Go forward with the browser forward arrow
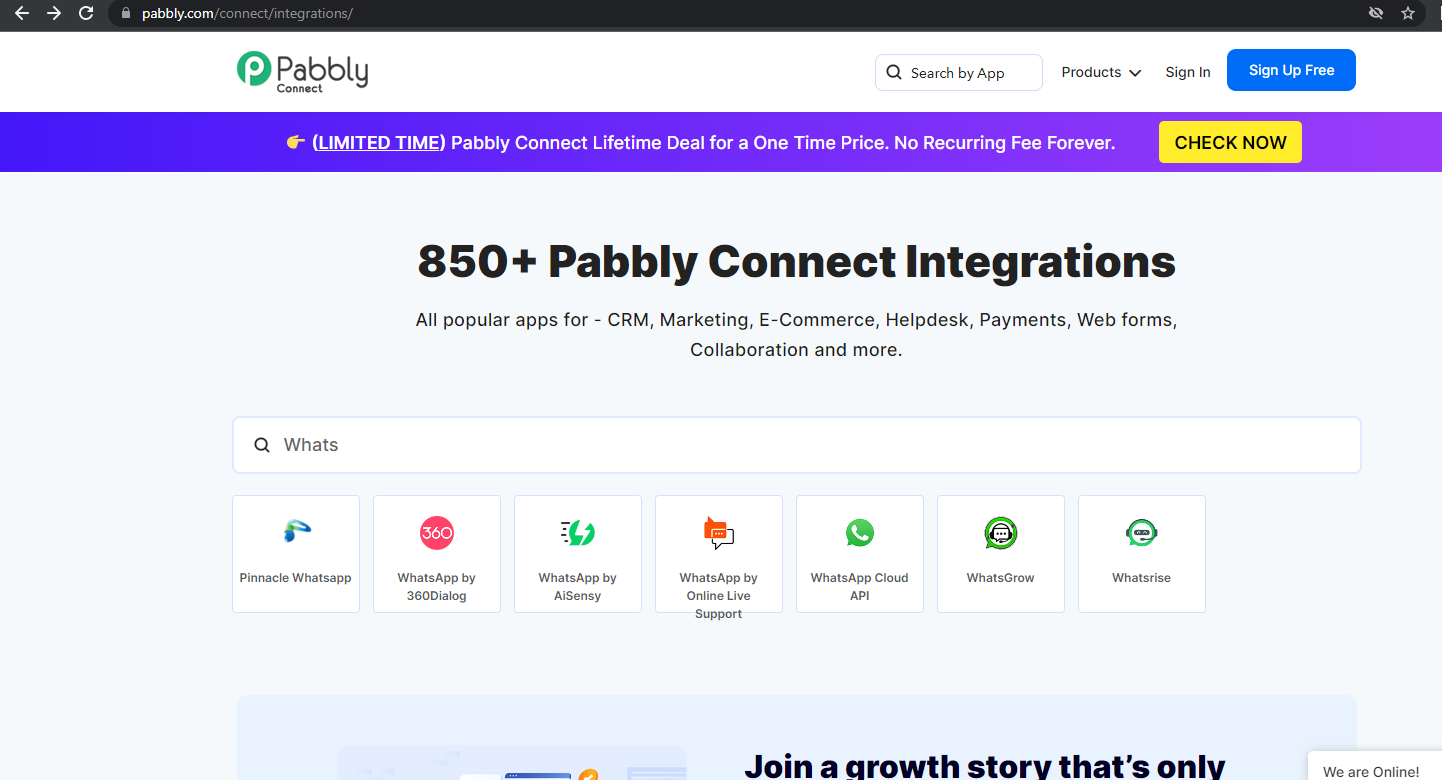The image size is (1442, 780). [54, 13]
